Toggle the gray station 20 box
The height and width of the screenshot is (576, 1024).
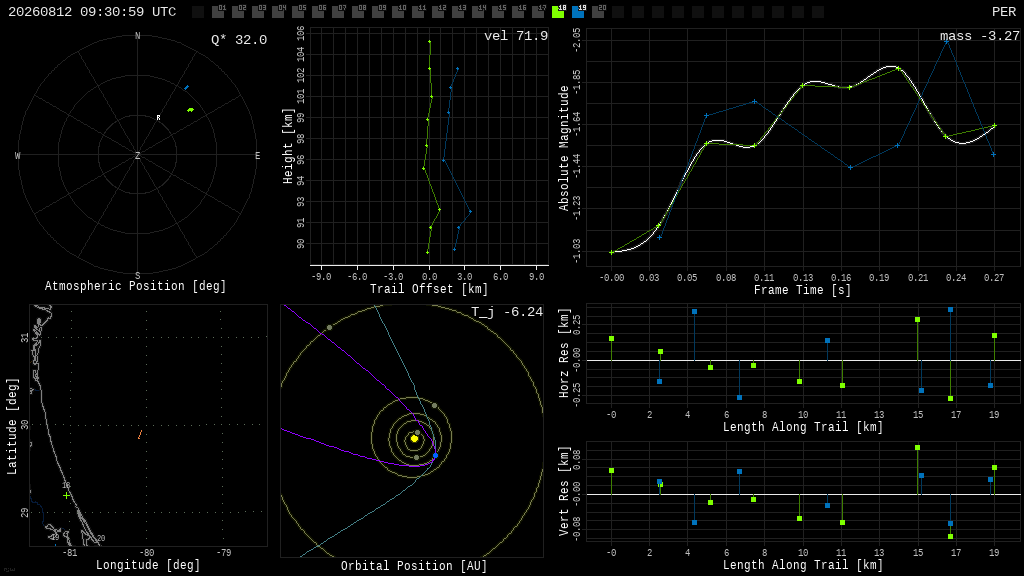(x=598, y=11)
